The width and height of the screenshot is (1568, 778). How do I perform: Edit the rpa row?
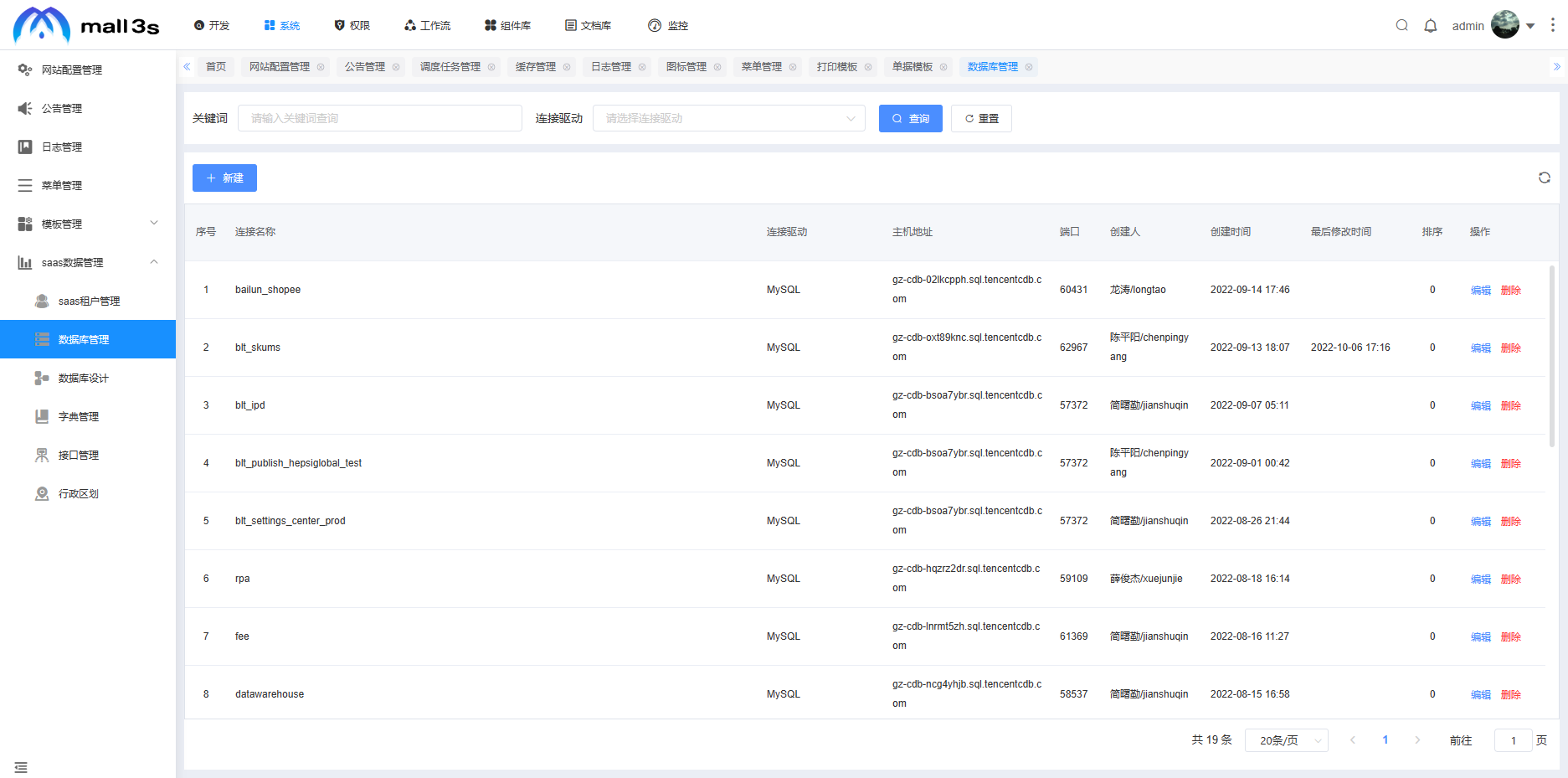[1481, 580]
